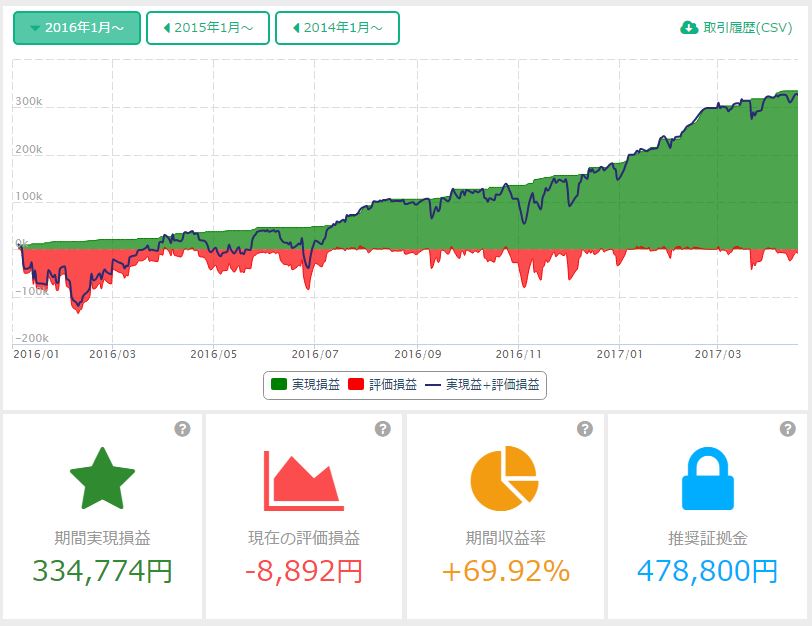Open help for 期間収益率 card
This screenshot has height=626, width=812.
point(585,429)
